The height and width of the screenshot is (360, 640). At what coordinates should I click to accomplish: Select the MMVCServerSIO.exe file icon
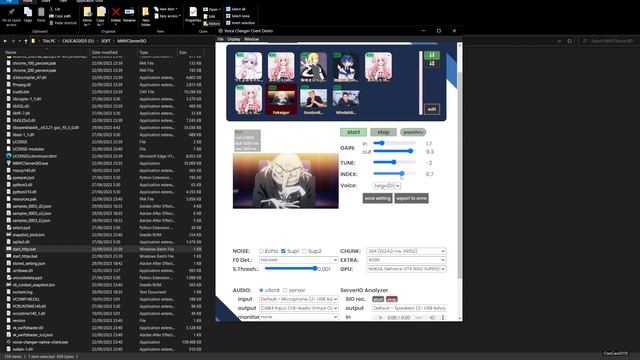pyautogui.click(x=9, y=163)
